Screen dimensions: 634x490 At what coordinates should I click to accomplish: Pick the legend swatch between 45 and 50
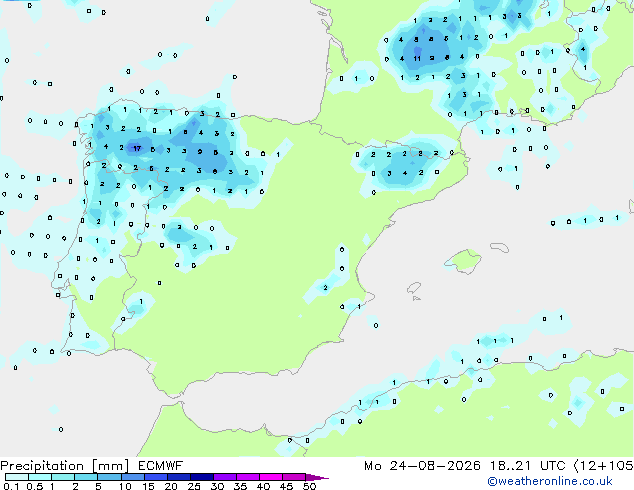(294, 477)
